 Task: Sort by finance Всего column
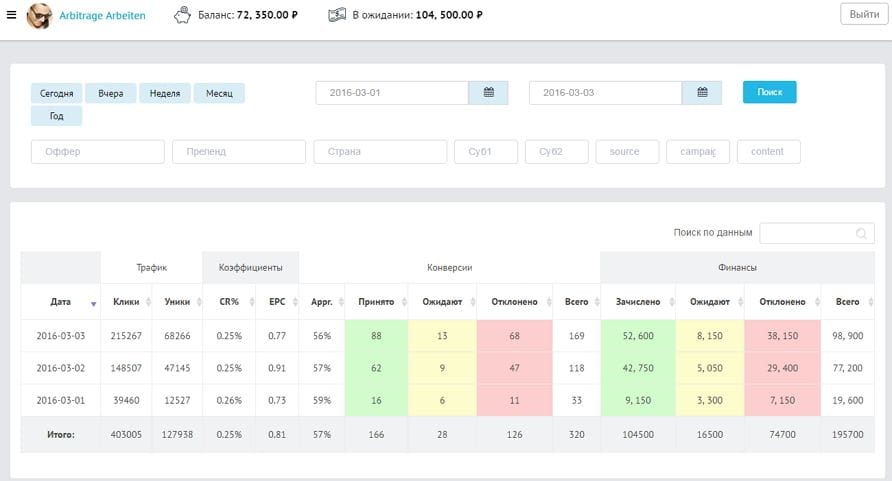click(848, 302)
